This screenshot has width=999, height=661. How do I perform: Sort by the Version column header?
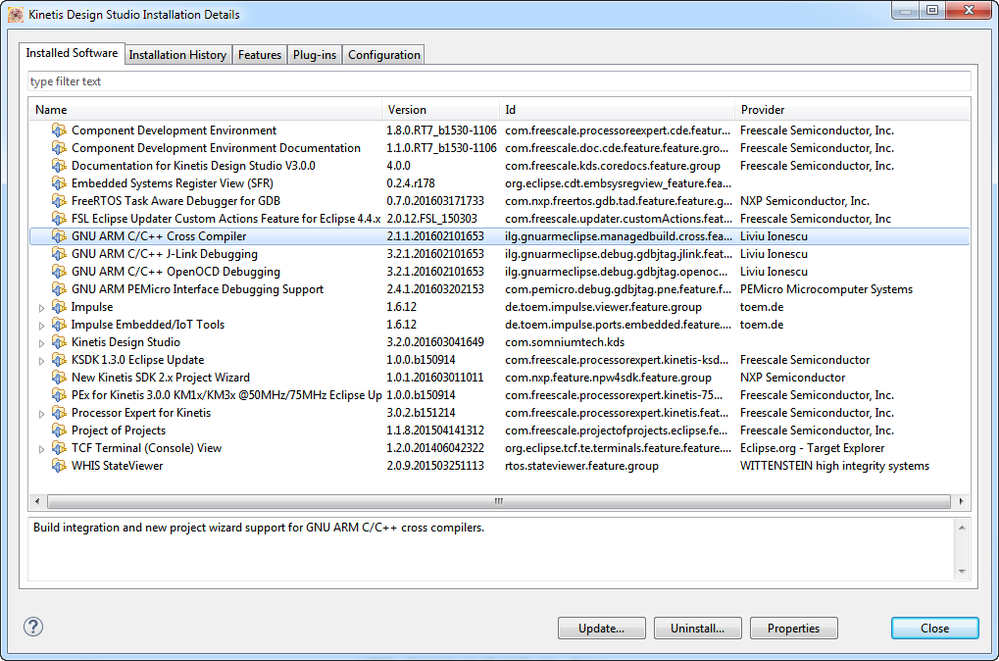click(x=440, y=110)
